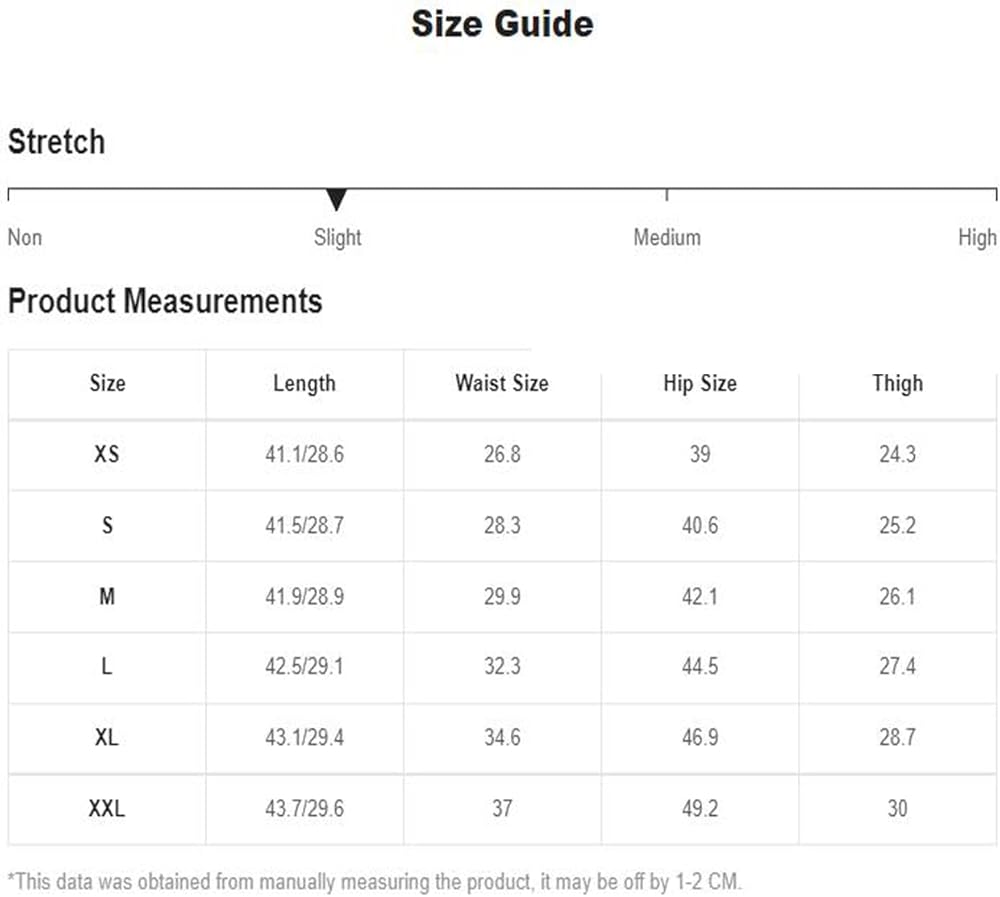Click the XXL thigh value 30
Image resolution: width=1000 pixels, height=897 pixels.
[897, 808]
